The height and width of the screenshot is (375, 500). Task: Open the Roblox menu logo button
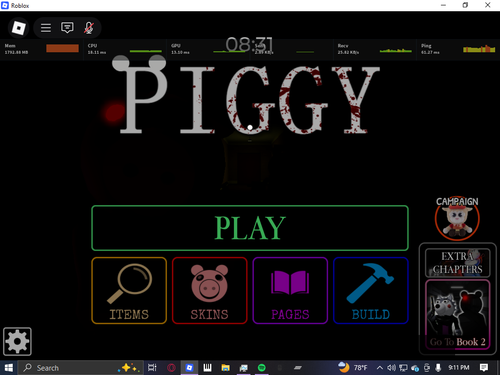pyautogui.click(x=18, y=28)
